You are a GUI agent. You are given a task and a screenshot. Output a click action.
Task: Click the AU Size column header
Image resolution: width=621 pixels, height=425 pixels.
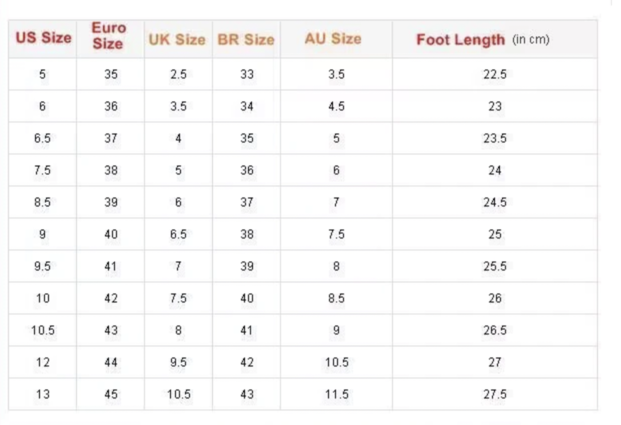334,39
